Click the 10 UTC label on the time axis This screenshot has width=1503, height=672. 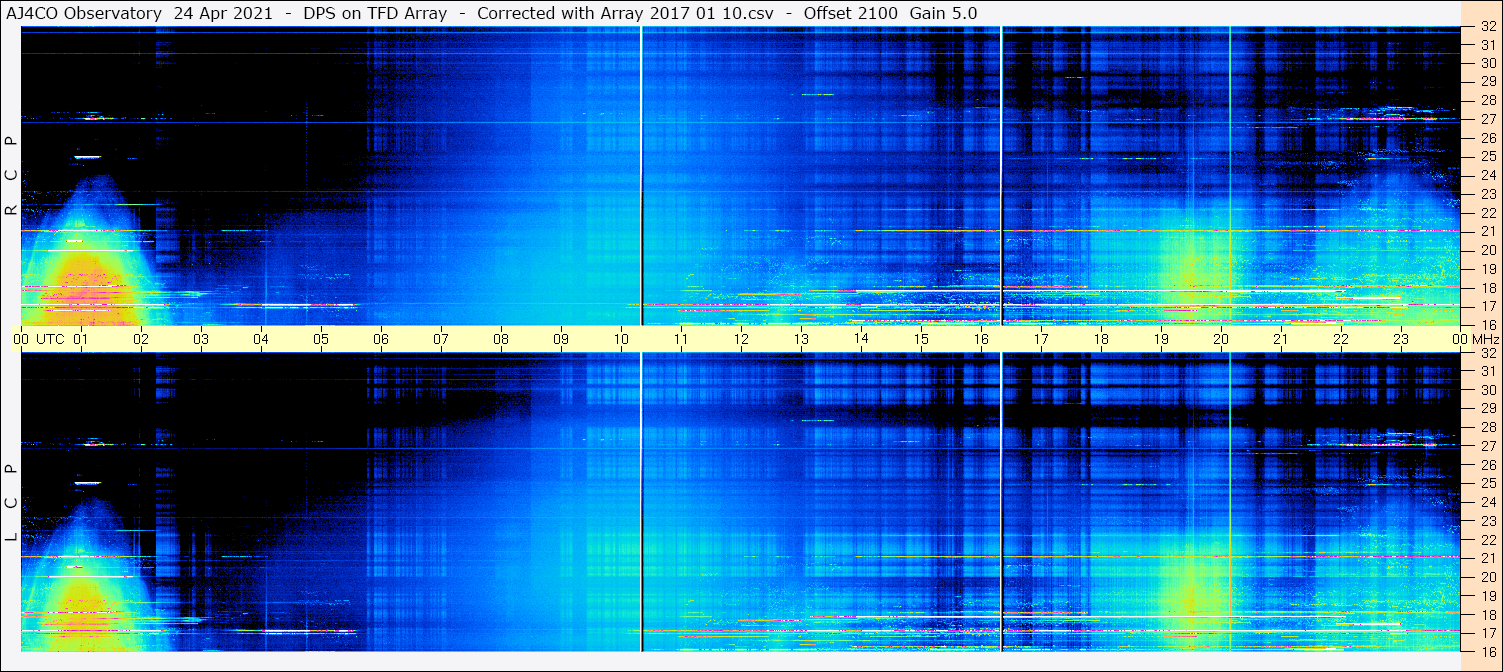621,339
